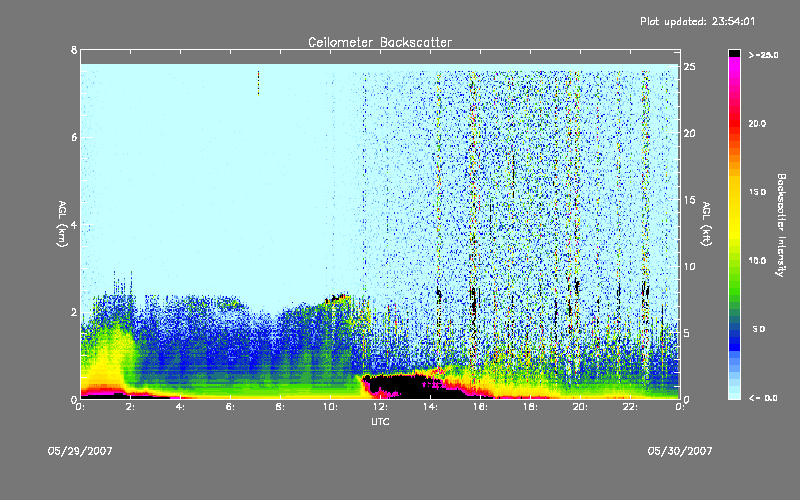Click the "05/29/2007" start date
This screenshot has width=800, height=500.
tap(80, 451)
